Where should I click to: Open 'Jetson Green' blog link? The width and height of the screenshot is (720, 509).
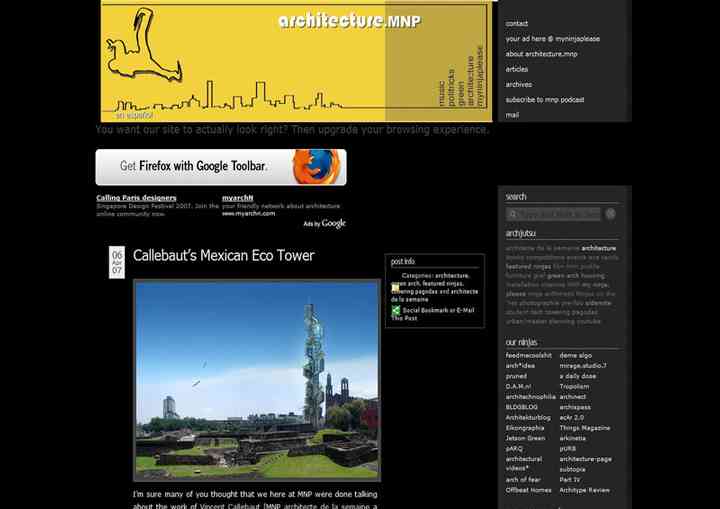525,438
